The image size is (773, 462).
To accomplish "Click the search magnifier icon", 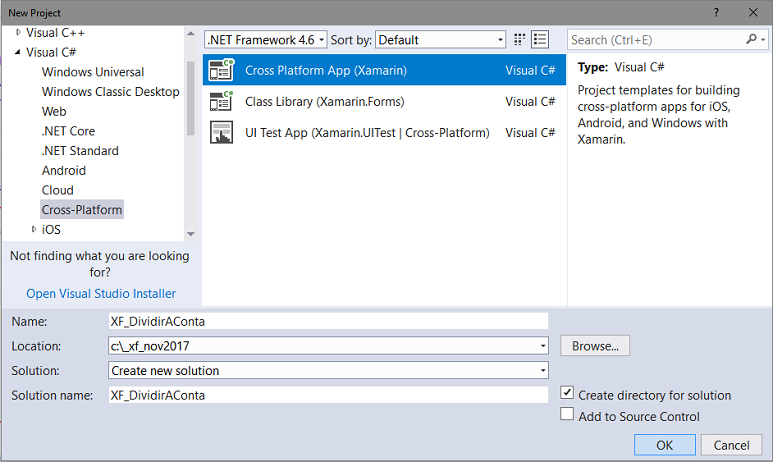I will [752, 40].
